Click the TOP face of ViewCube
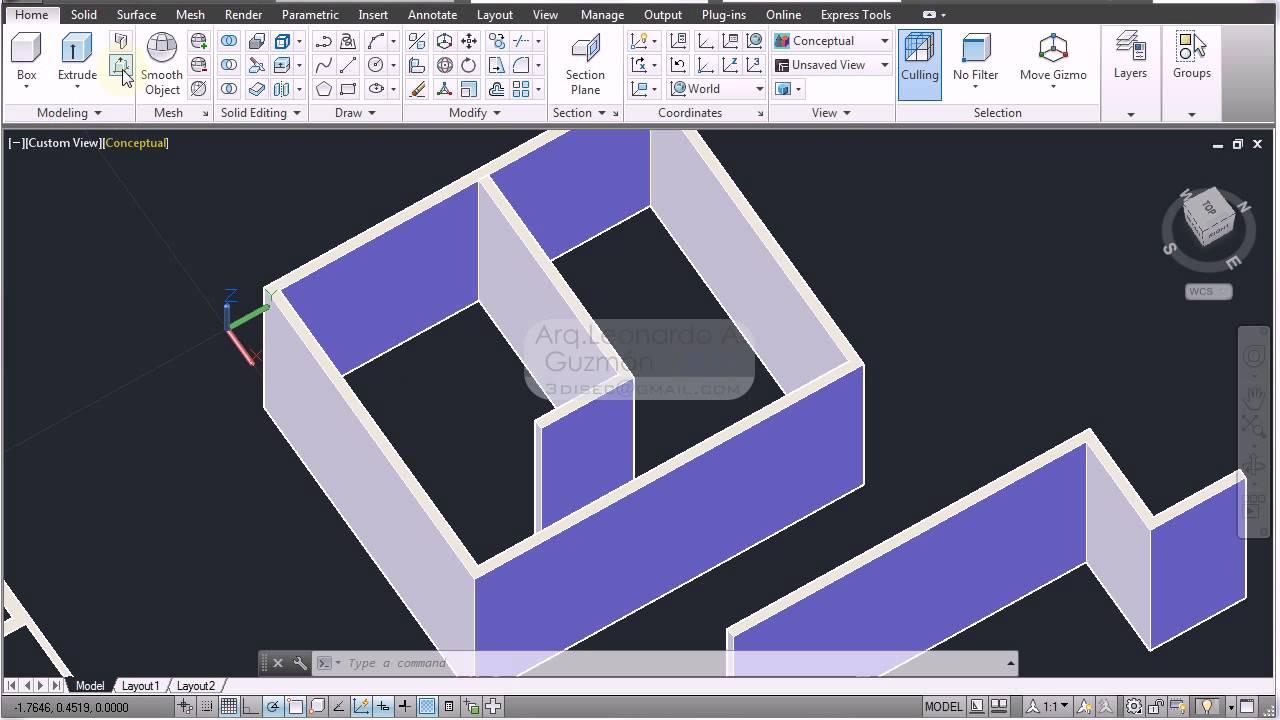 click(1208, 209)
